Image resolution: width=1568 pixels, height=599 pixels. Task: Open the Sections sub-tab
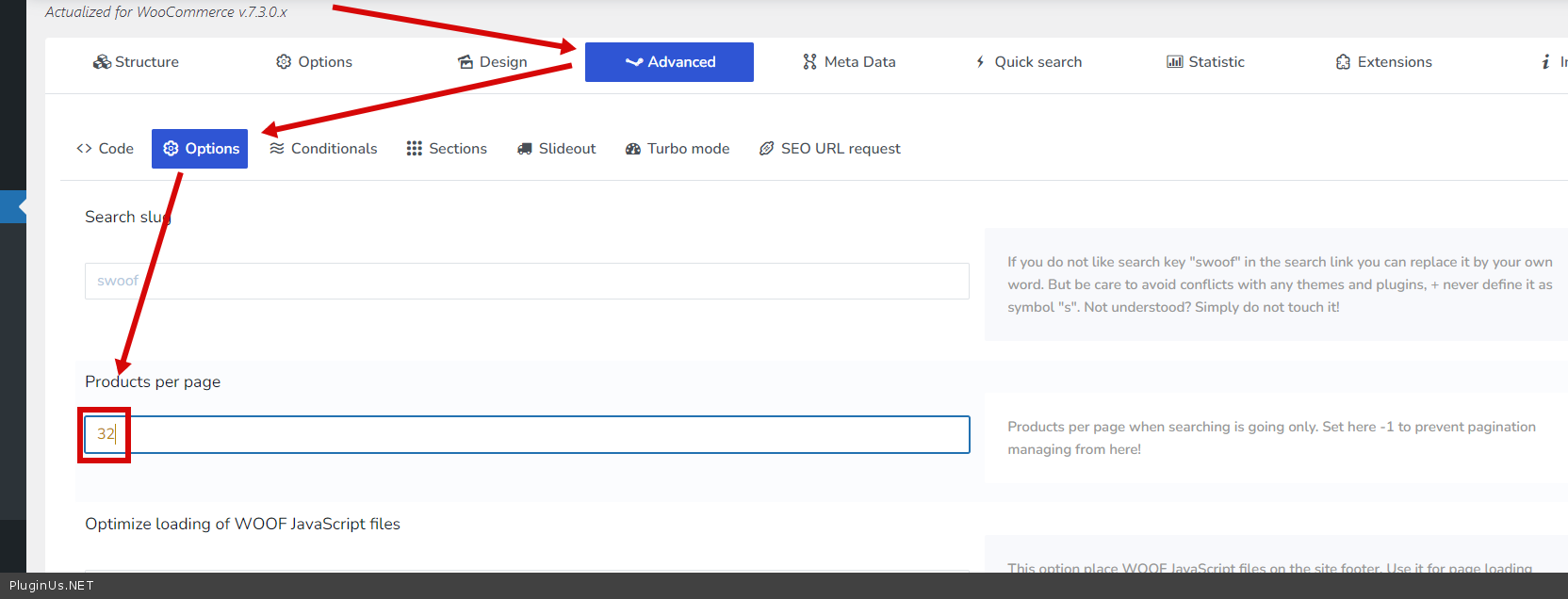coord(447,149)
